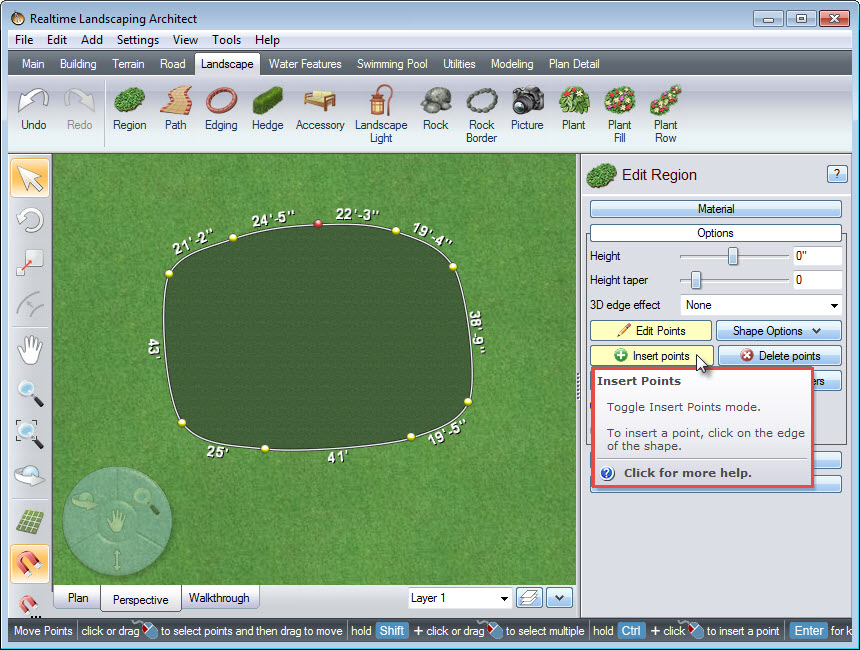Switch to the Utilities tab
The width and height of the screenshot is (860, 650).
[x=459, y=64]
